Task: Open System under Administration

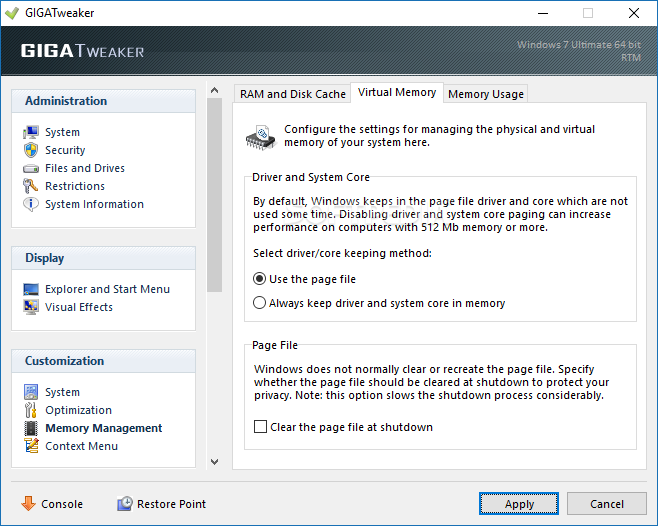Action: click(63, 132)
